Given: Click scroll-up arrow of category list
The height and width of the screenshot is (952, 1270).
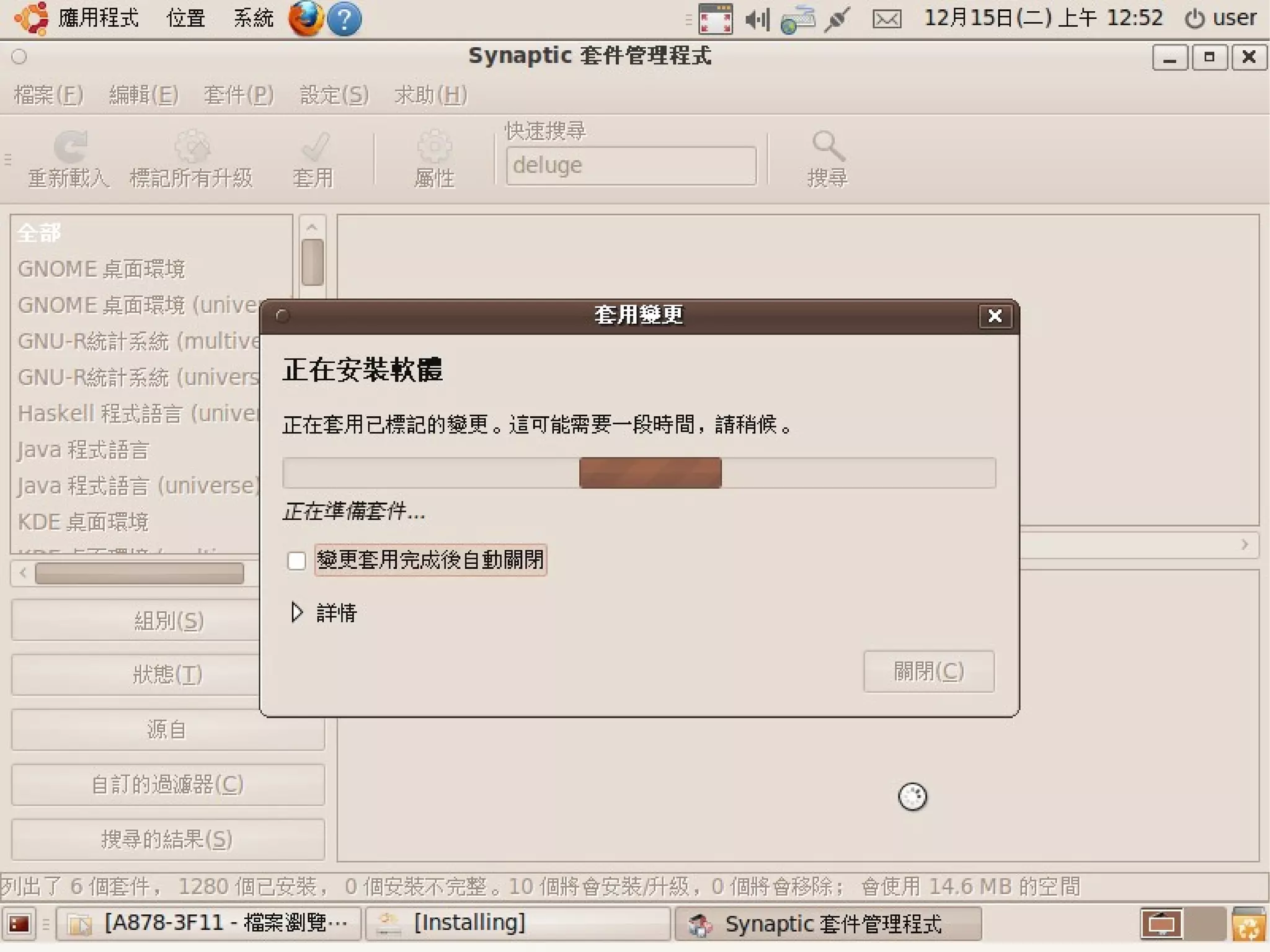Looking at the screenshot, I should pos(312,226).
